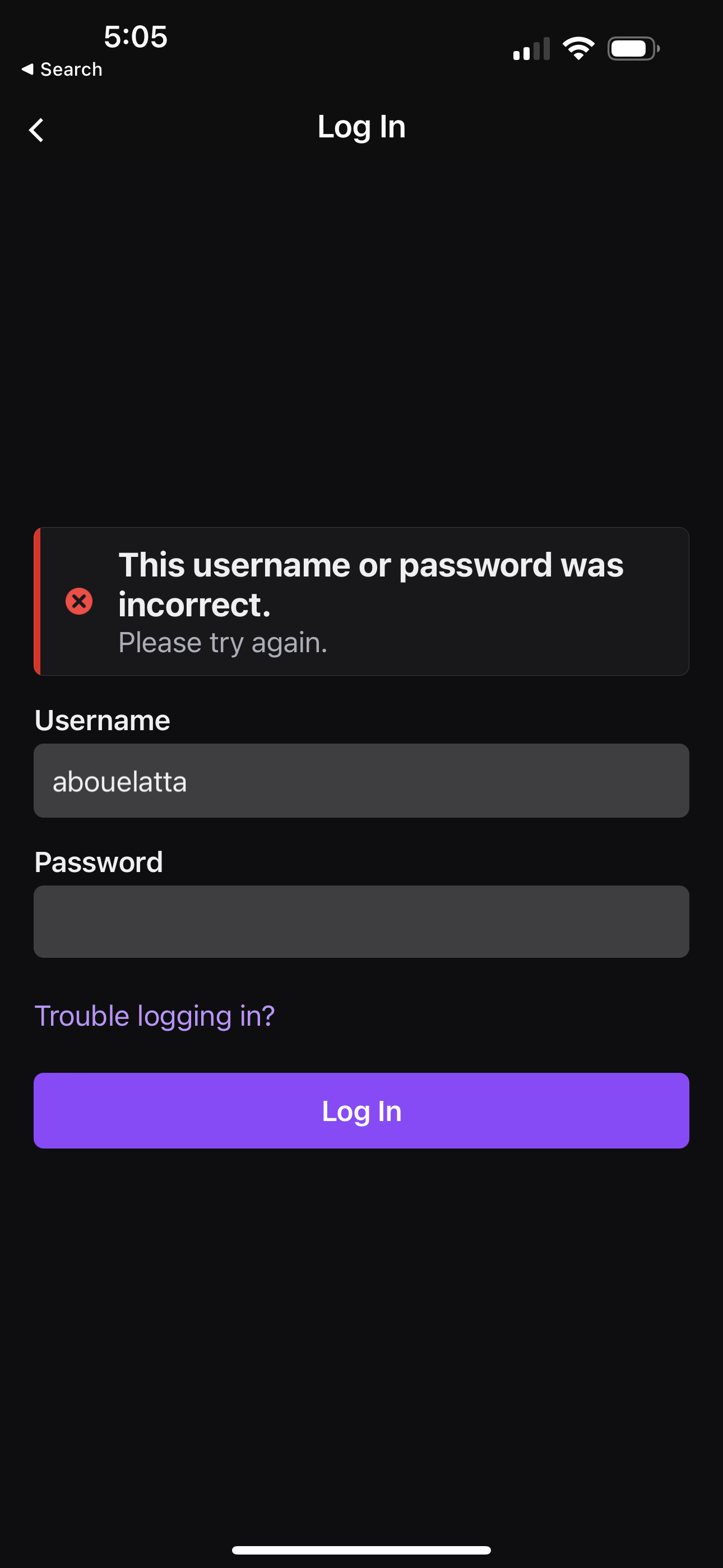Dismiss the incorrect password error banner

point(361,601)
